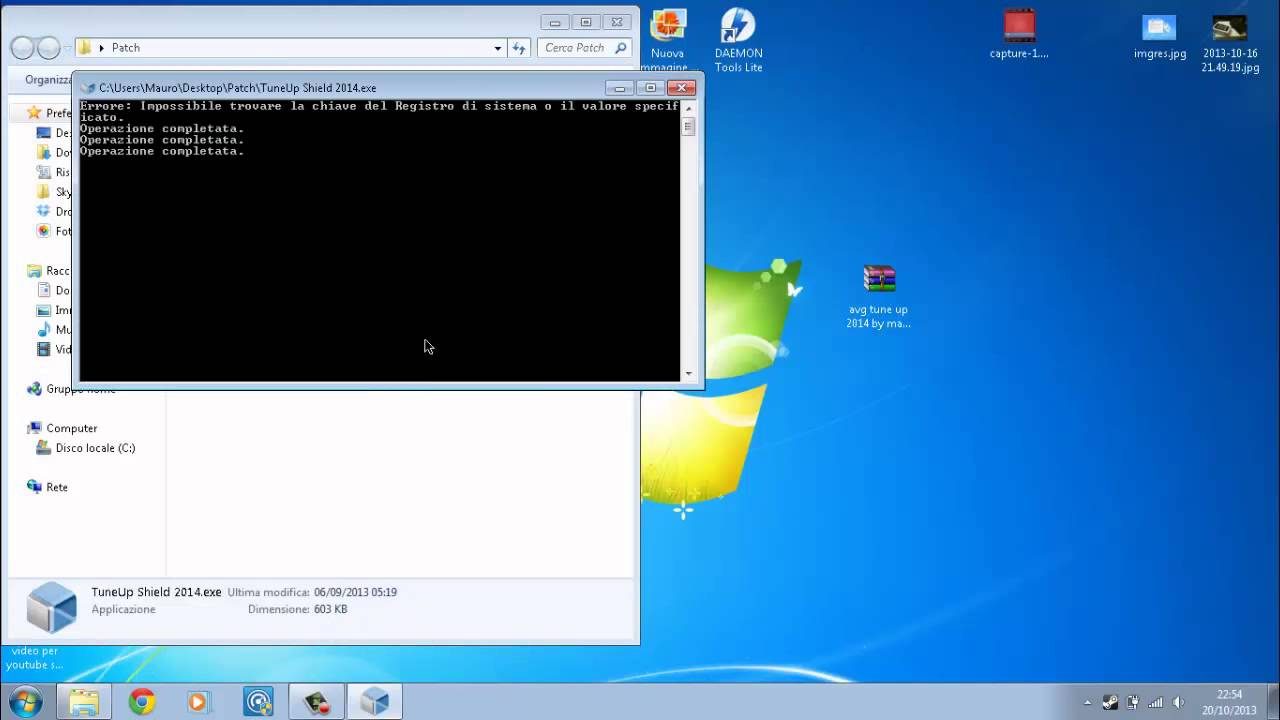The width and height of the screenshot is (1280, 720).
Task: Open the network signal tray icon
Action: [1156, 702]
